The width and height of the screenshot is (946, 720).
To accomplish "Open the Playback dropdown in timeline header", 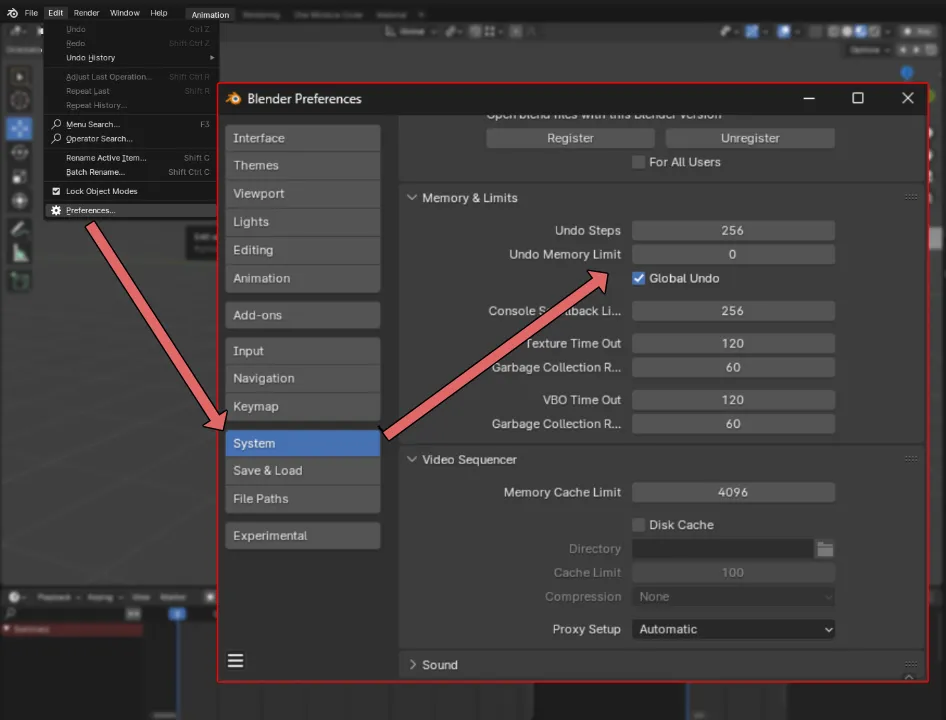I will coord(57,597).
